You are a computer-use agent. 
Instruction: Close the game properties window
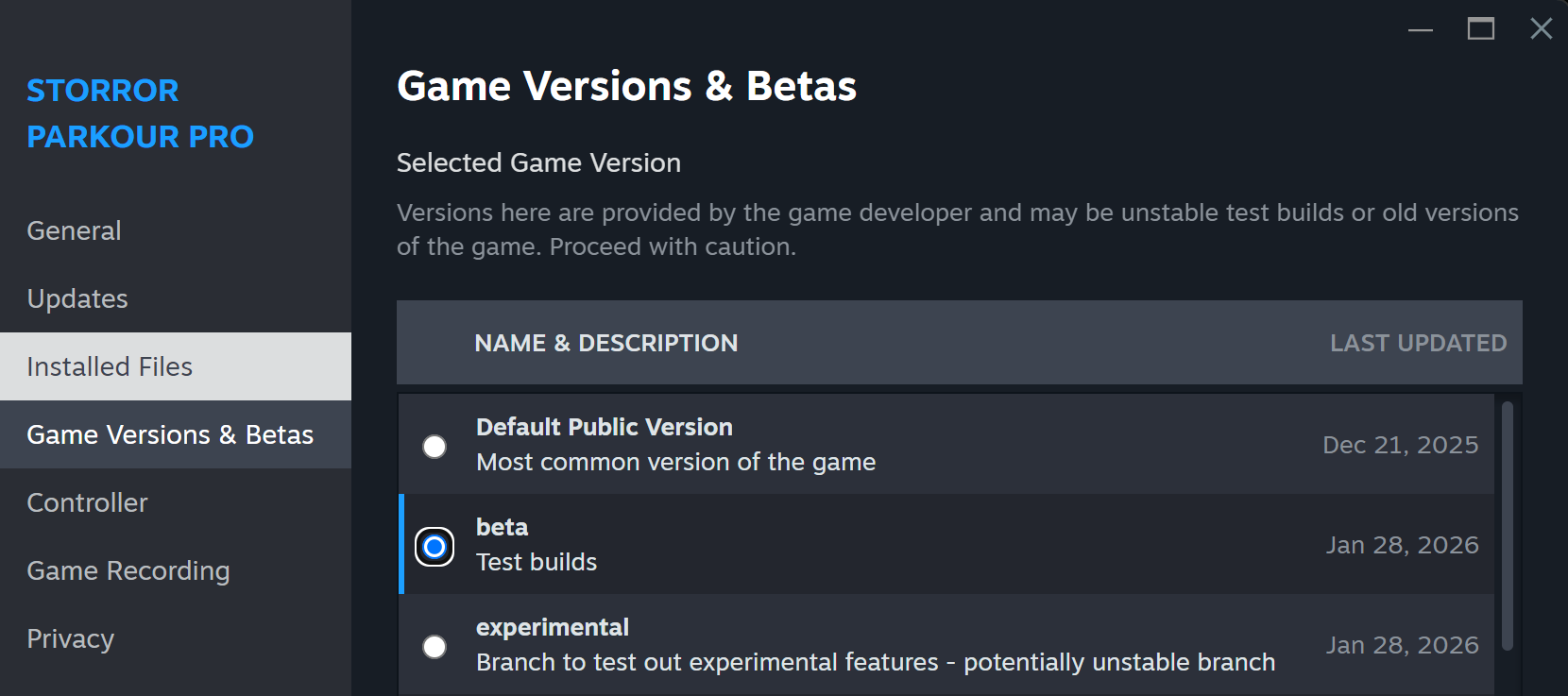click(1541, 29)
